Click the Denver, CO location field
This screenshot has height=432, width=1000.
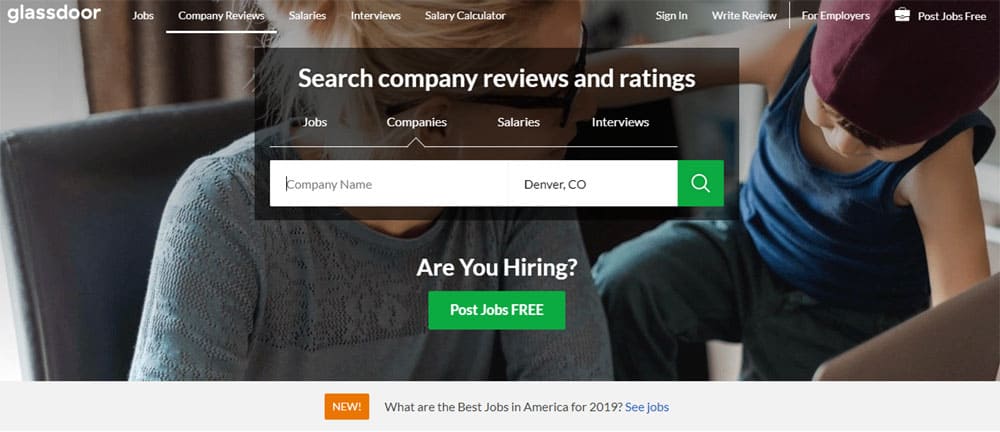click(593, 183)
